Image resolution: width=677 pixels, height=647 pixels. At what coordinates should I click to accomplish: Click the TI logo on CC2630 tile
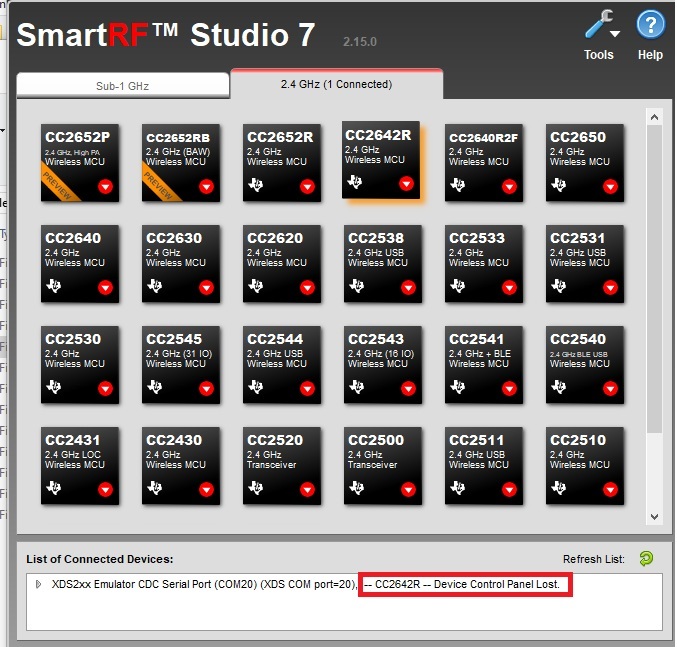click(155, 286)
